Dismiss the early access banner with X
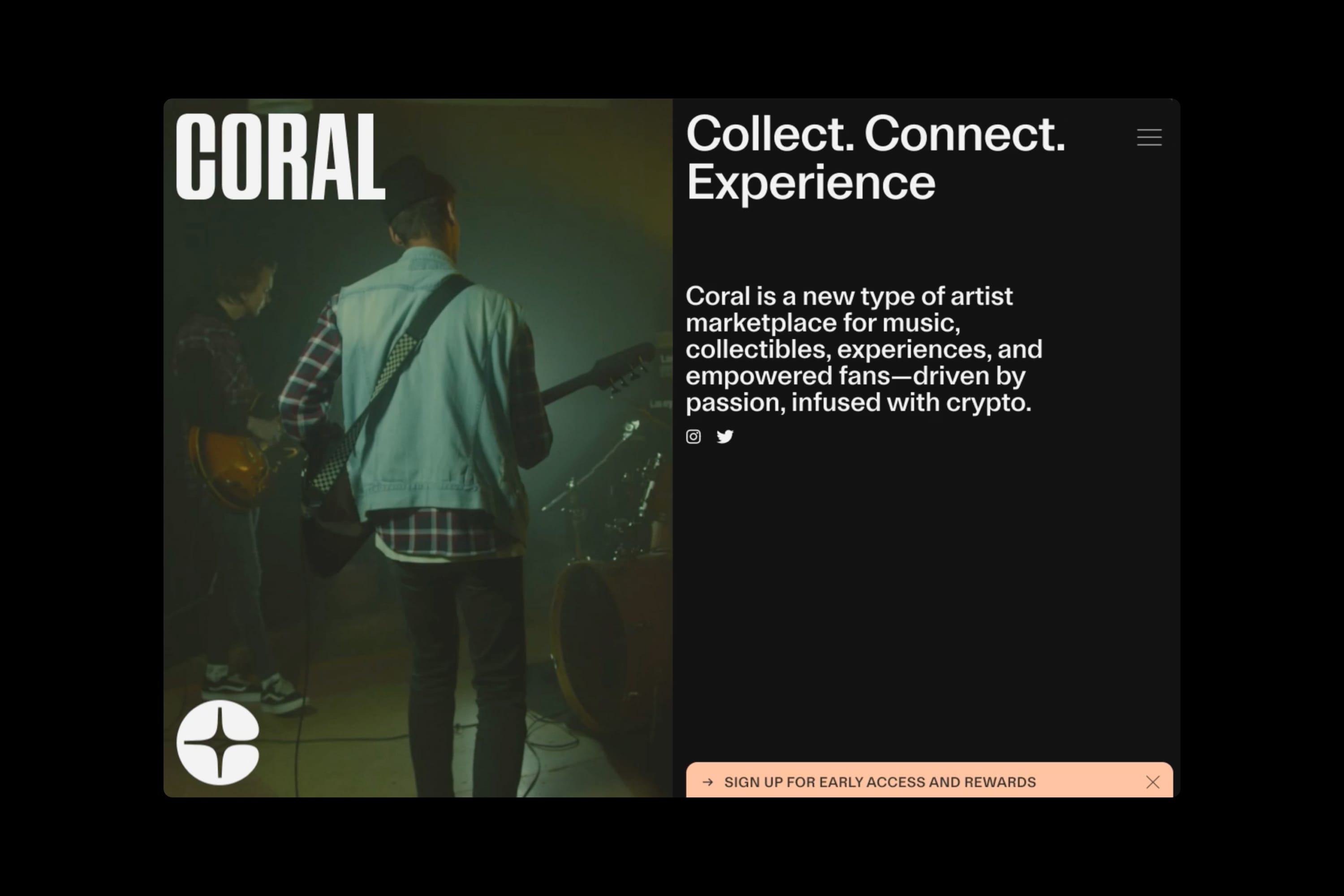This screenshot has height=896, width=1344. [1153, 782]
